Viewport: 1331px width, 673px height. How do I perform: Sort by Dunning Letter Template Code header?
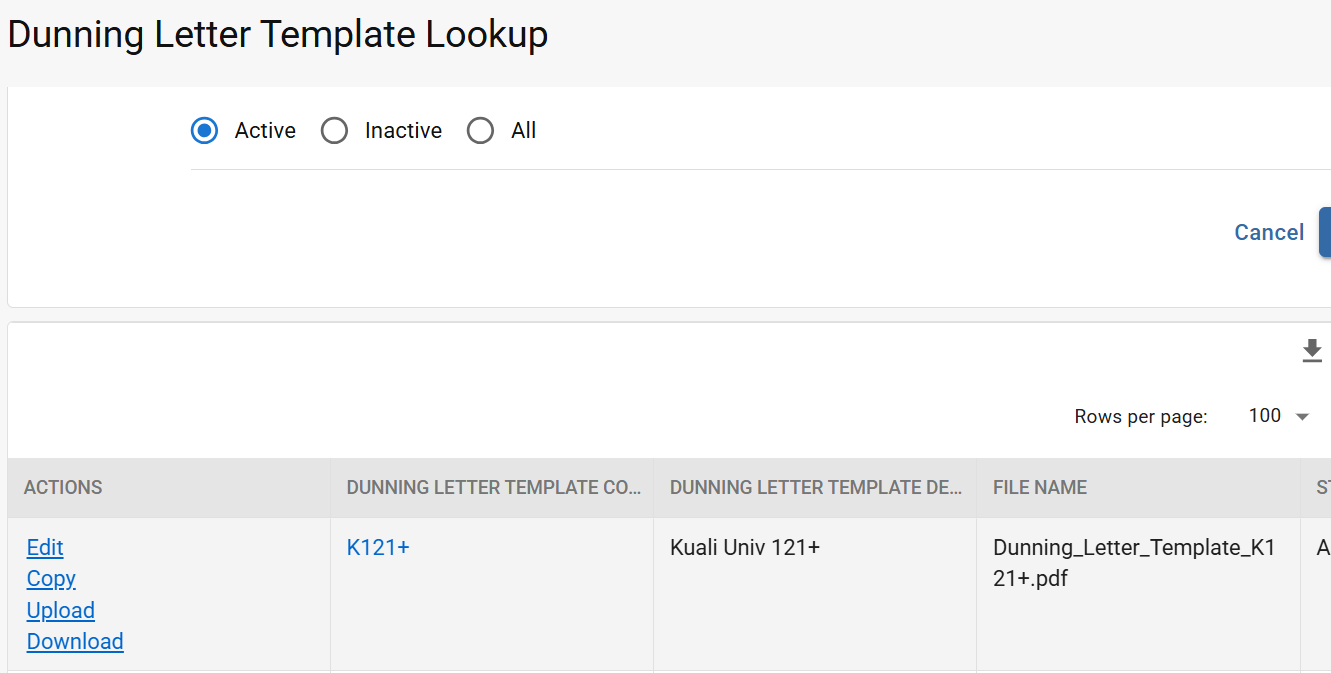pos(494,487)
